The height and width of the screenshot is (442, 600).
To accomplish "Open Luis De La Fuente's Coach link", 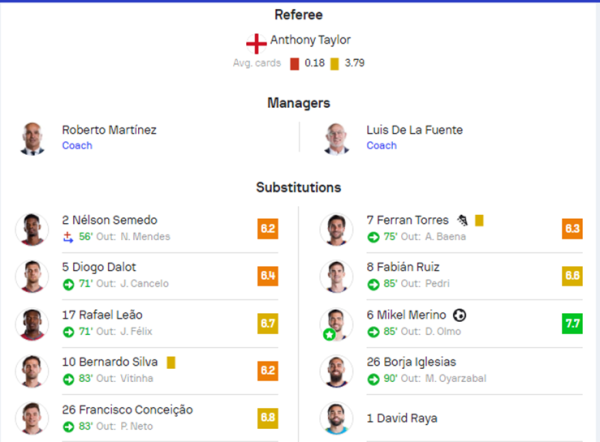I will (x=382, y=146).
